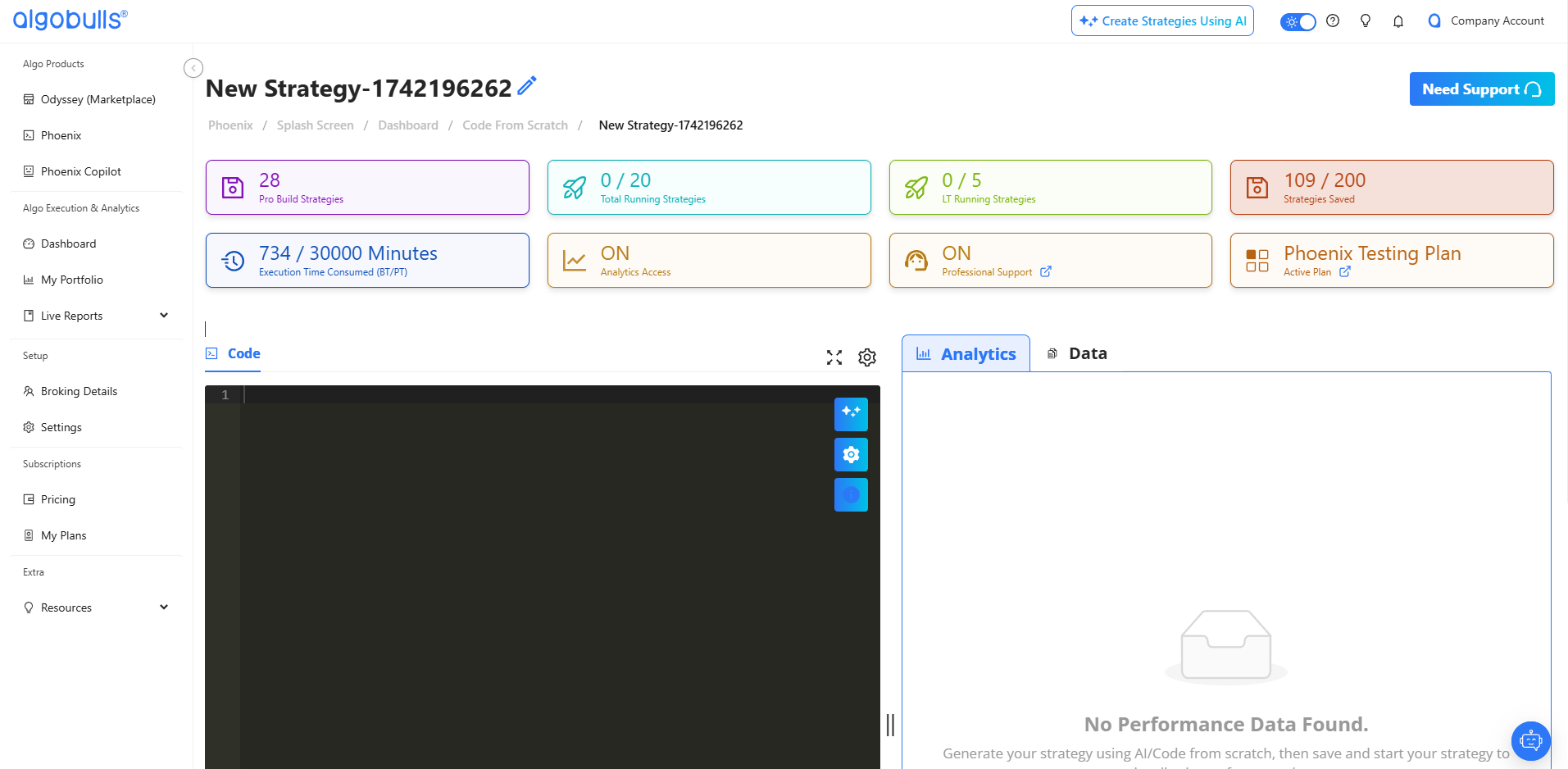This screenshot has height=769, width=1568.
Task: Open the Company Account menu
Action: tap(1486, 20)
